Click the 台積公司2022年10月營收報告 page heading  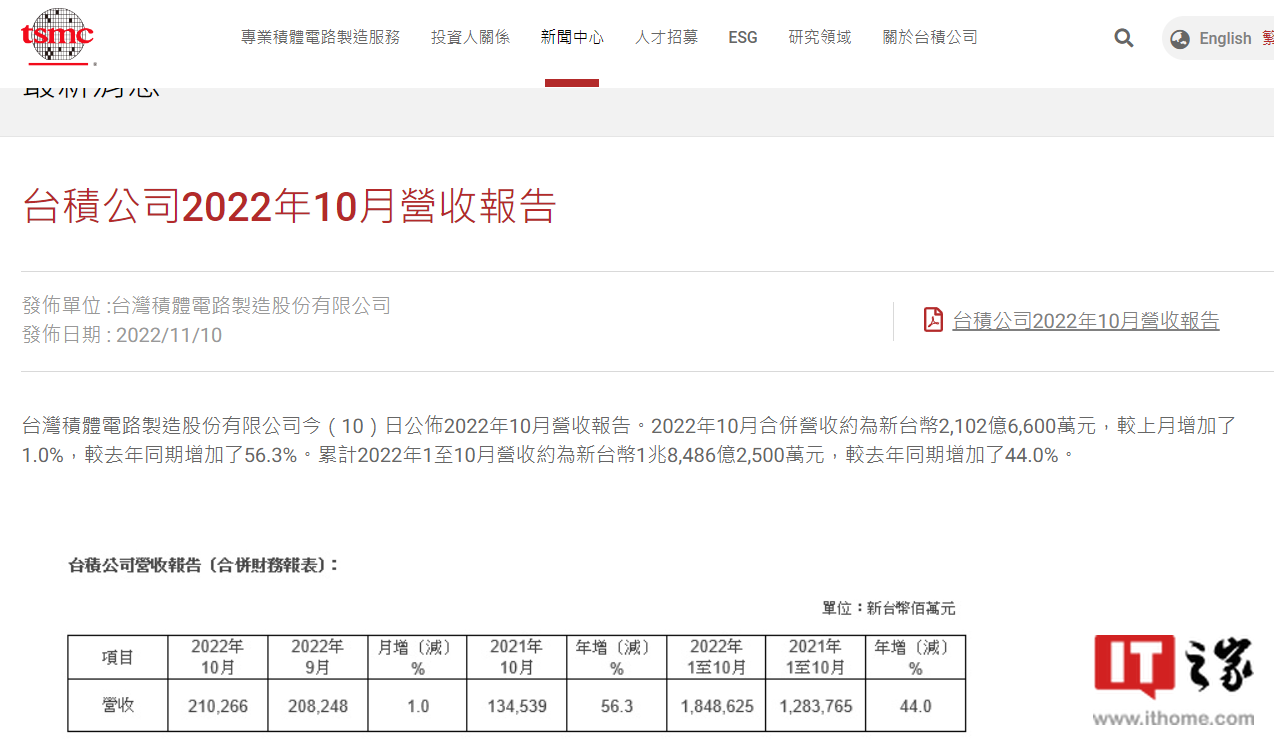point(289,206)
